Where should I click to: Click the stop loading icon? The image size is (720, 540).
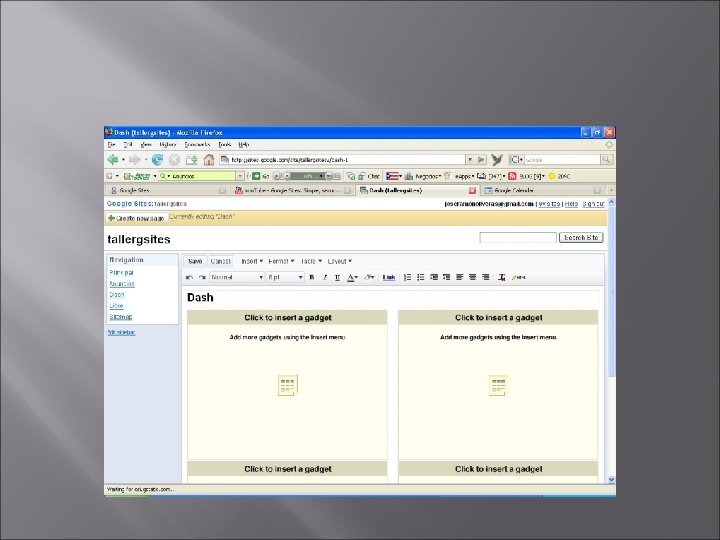(x=174, y=160)
